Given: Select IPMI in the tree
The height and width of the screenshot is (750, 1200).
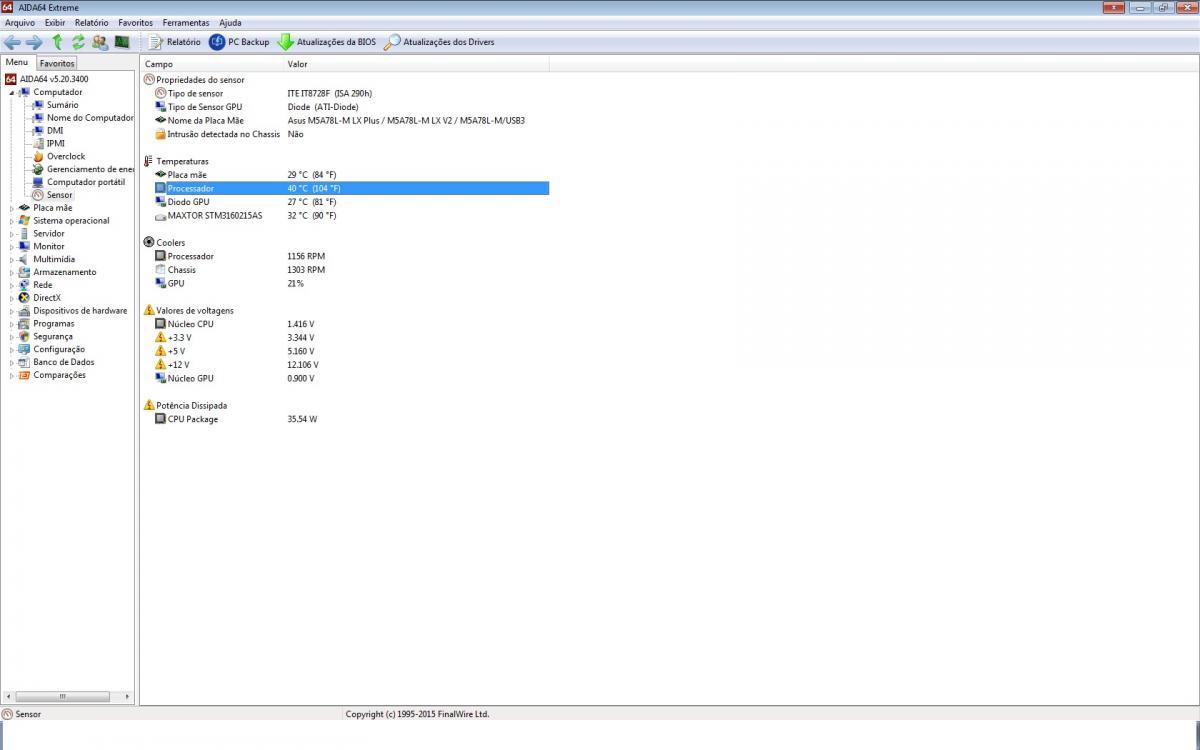Looking at the screenshot, I should coord(56,143).
